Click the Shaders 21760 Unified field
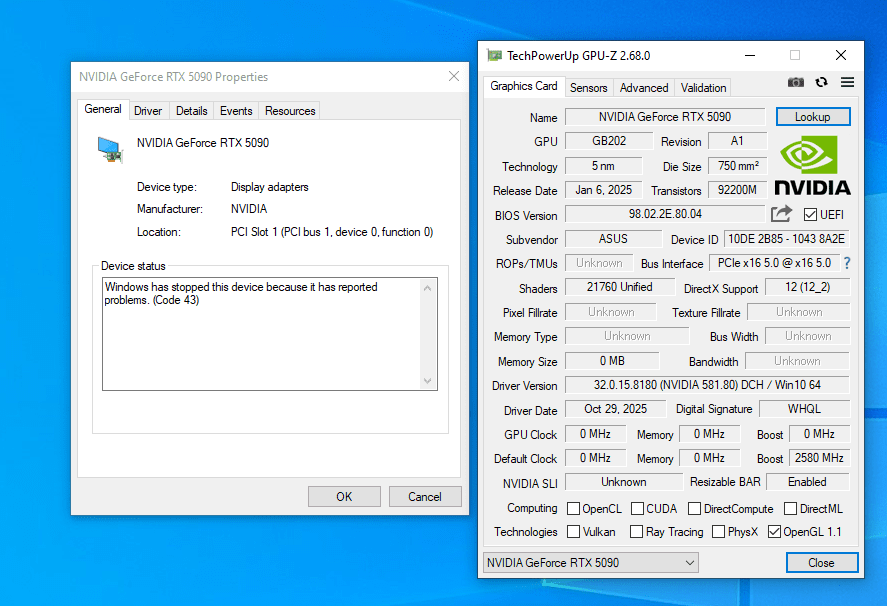The image size is (887, 606). tap(619, 287)
